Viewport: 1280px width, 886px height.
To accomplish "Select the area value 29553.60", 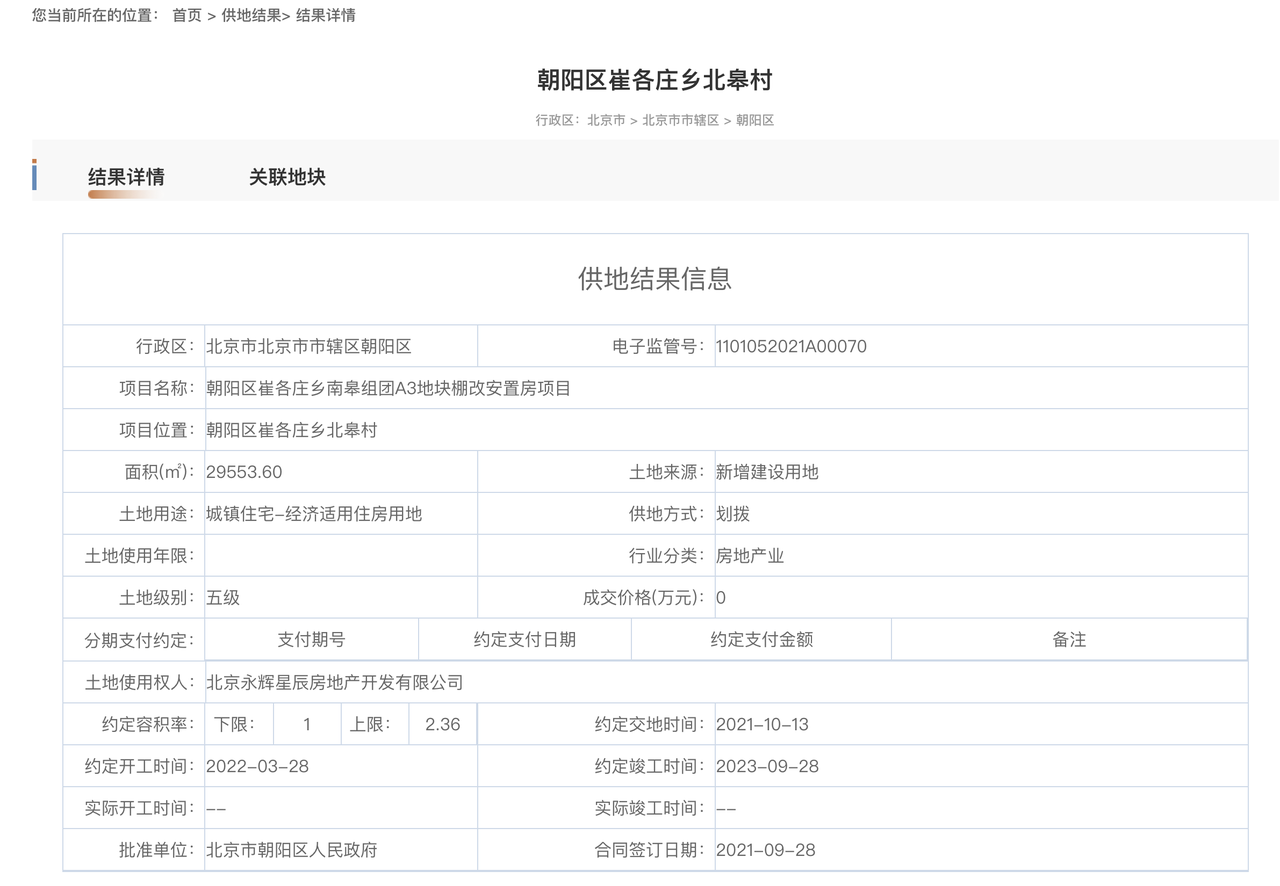I will point(244,473).
